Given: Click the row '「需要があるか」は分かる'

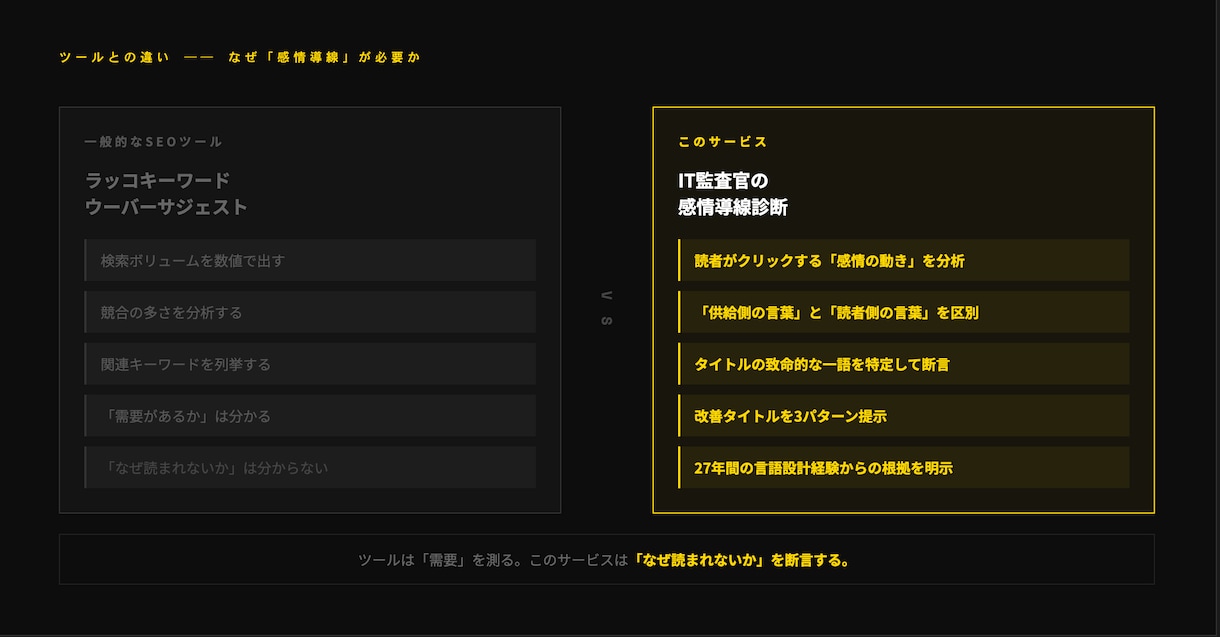Looking at the screenshot, I should pyautogui.click(x=310, y=416).
